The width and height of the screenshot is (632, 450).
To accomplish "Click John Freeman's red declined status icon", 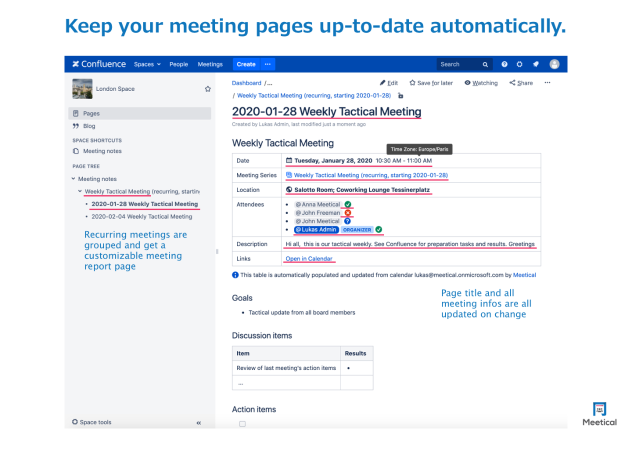I will pyautogui.click(x=348, y=212).
